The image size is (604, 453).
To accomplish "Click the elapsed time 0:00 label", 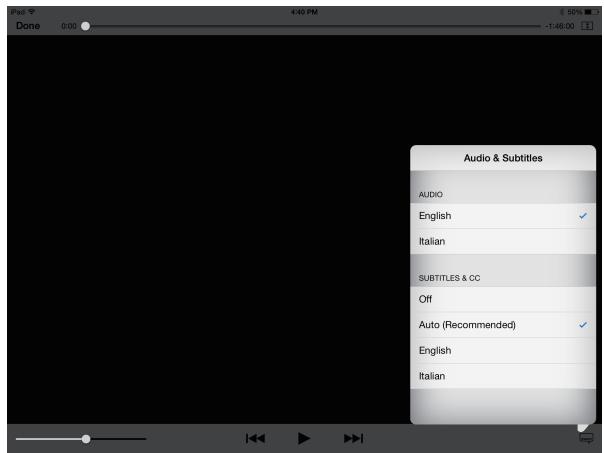I will pos(69,26).
